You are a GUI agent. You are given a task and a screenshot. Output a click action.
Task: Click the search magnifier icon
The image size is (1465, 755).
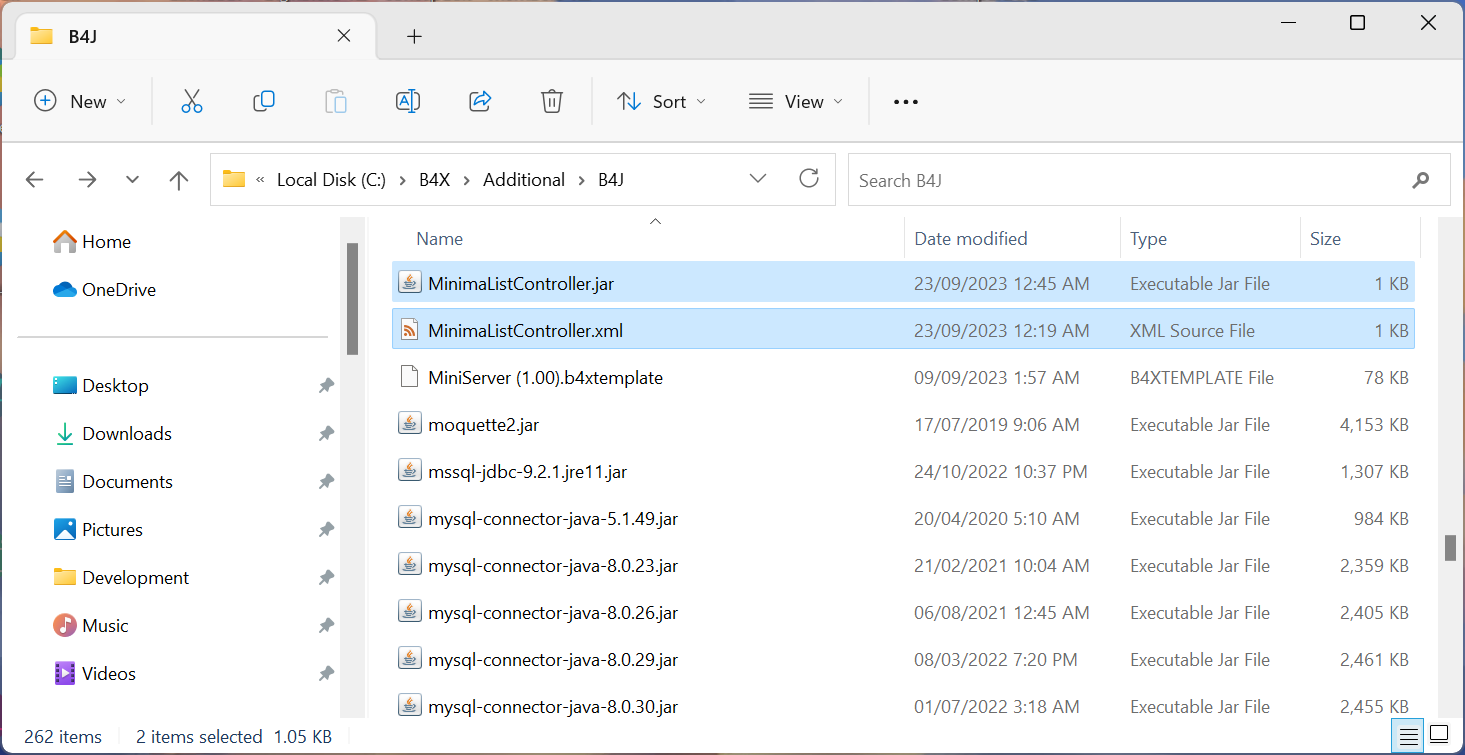pyautogui.click(x=1421, y=181)
